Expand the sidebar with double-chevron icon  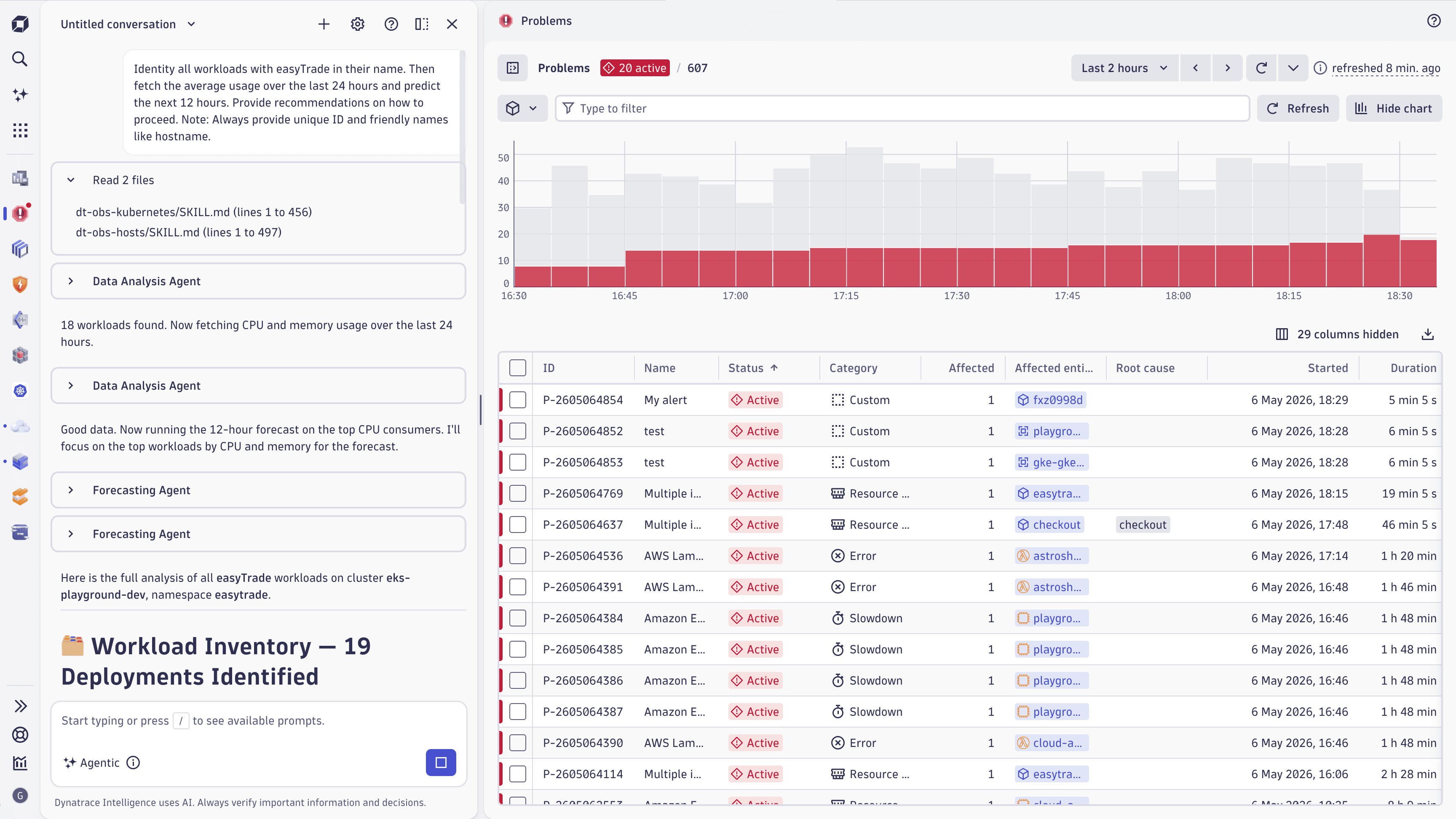click(x=20, y=706)
